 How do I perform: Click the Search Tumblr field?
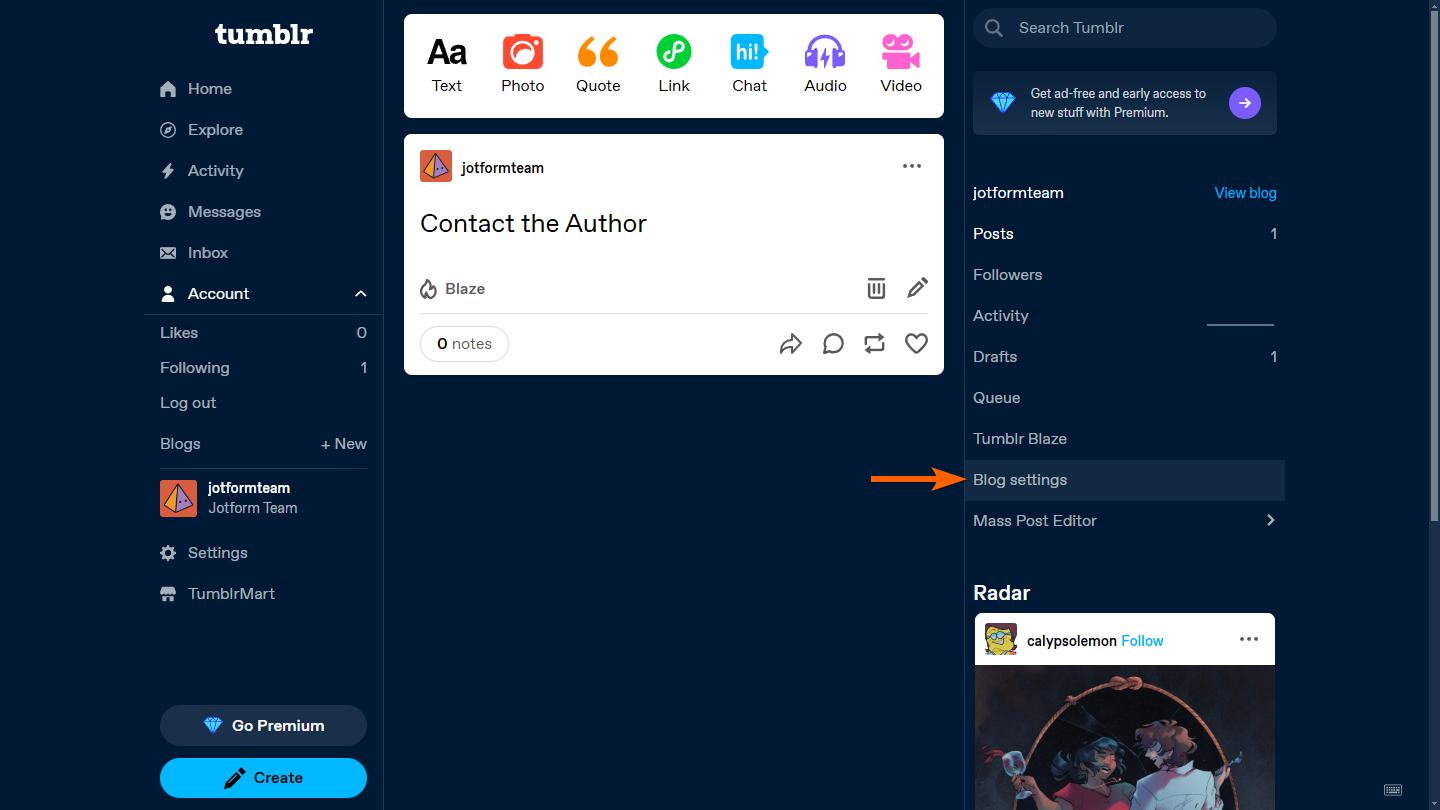[x=1125, y=28]
